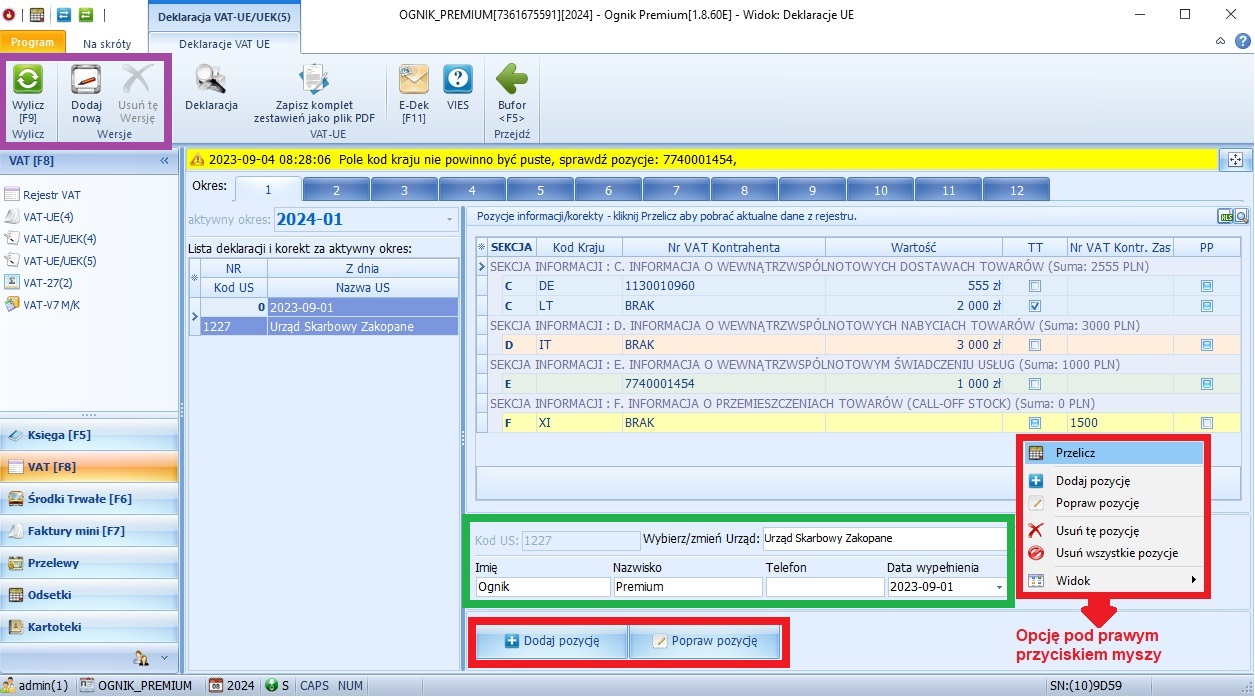Open the help question mark icon
Screen dimensions: 1255x697
click(x=1242, y=41)
